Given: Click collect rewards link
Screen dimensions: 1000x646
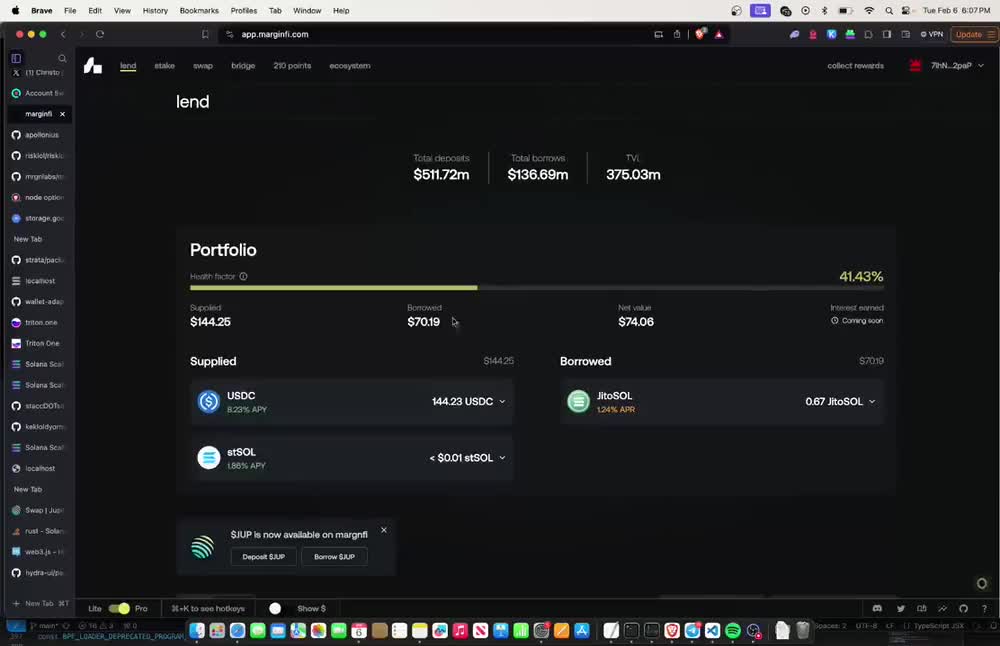Looking at the screenshot, I should [855, 66].
